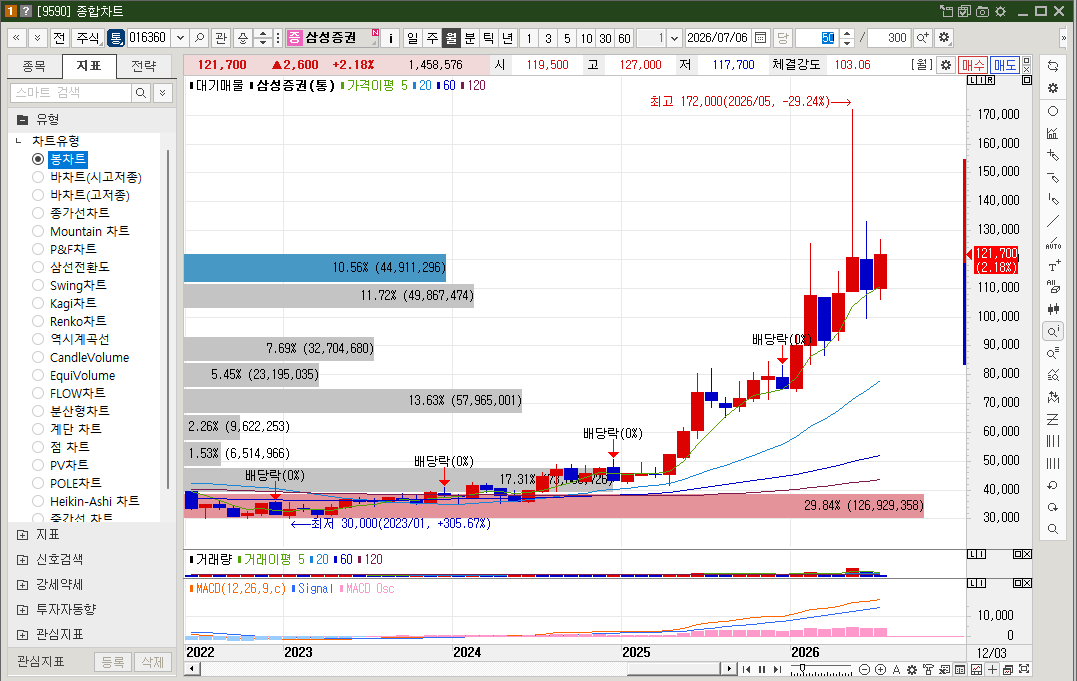Select the 분 minute period button
1077x681 pixels.
(470, 38)
